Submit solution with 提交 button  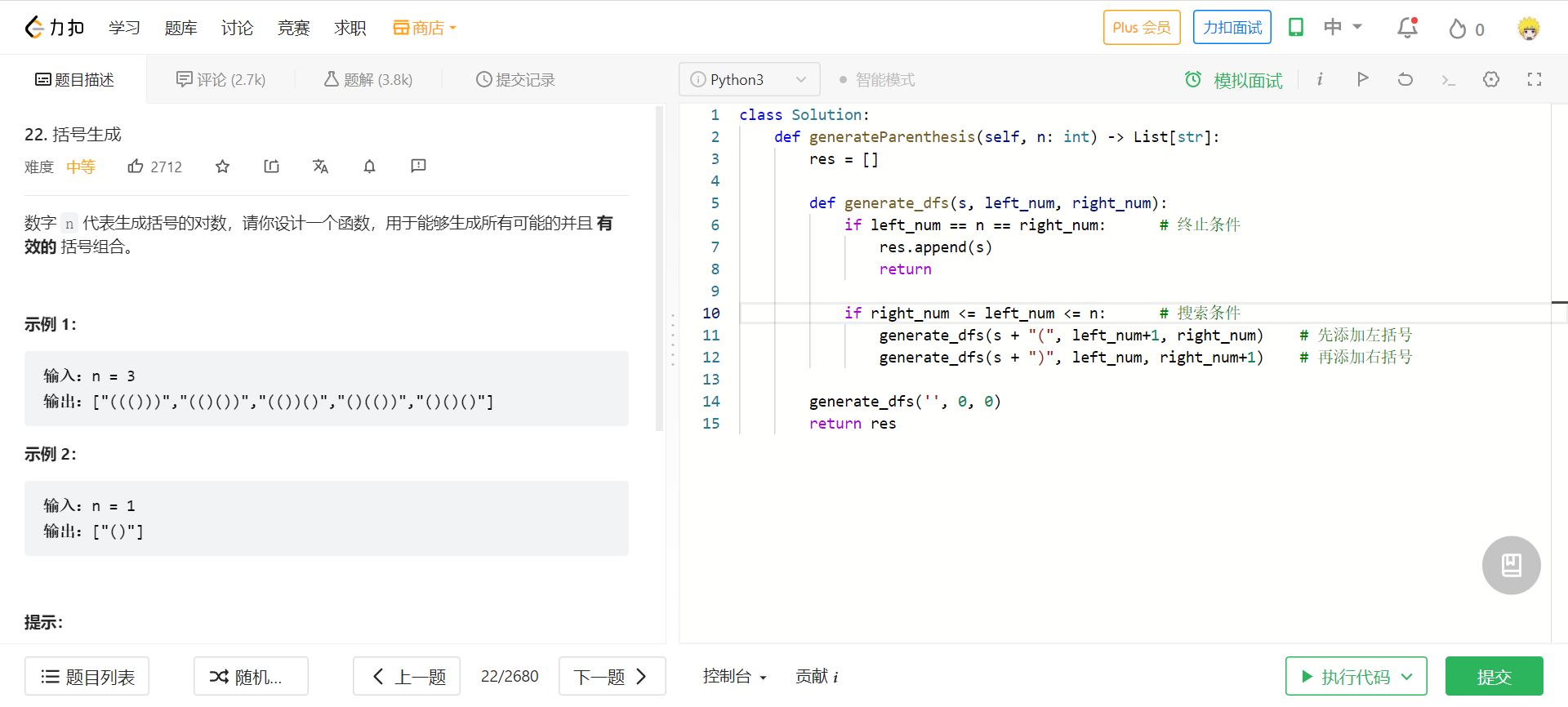pyautogui.click(x=1494, y=676)
